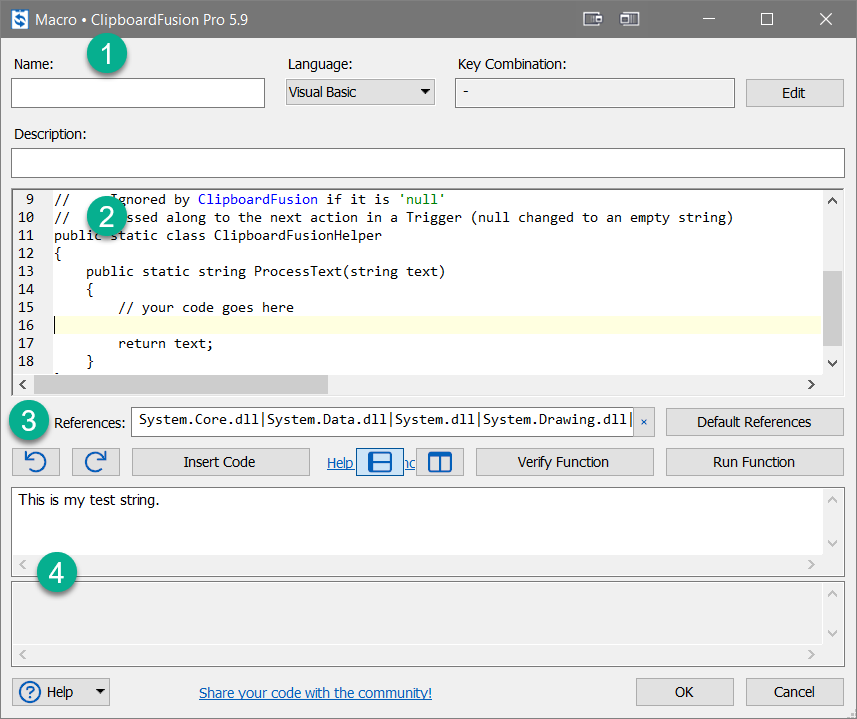
Task: Redo the last undone code edit
Action: coord(96,462)
